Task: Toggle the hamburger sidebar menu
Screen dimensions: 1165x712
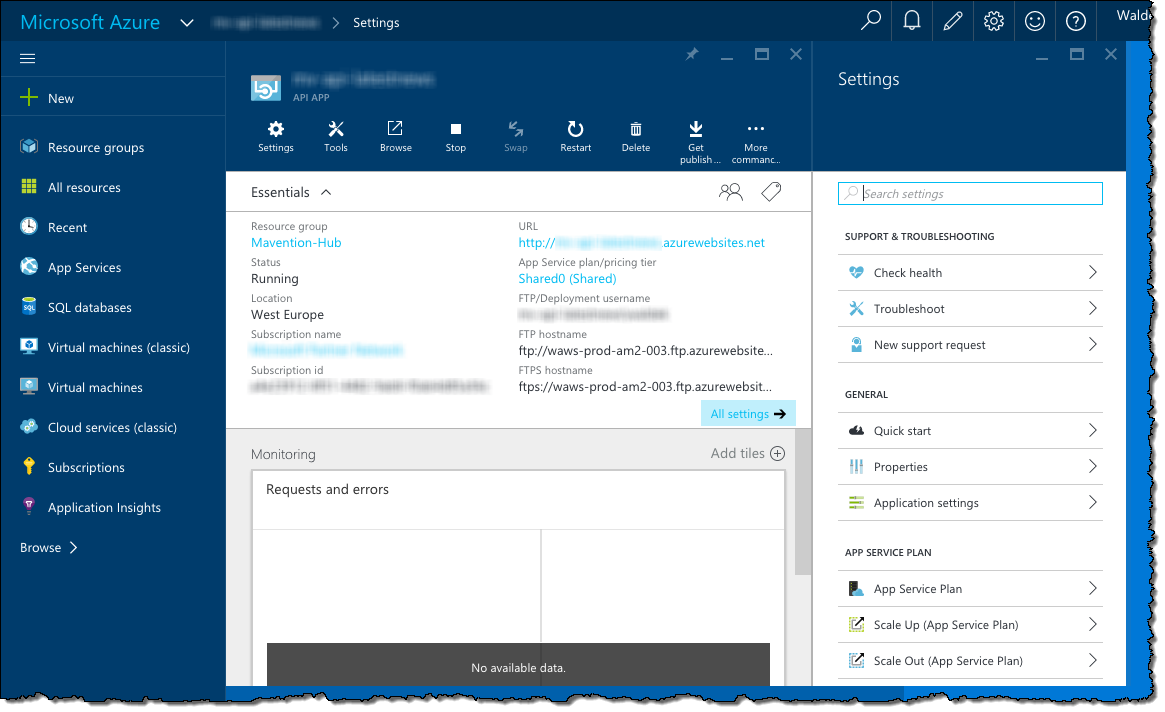Action: point(27,58)
